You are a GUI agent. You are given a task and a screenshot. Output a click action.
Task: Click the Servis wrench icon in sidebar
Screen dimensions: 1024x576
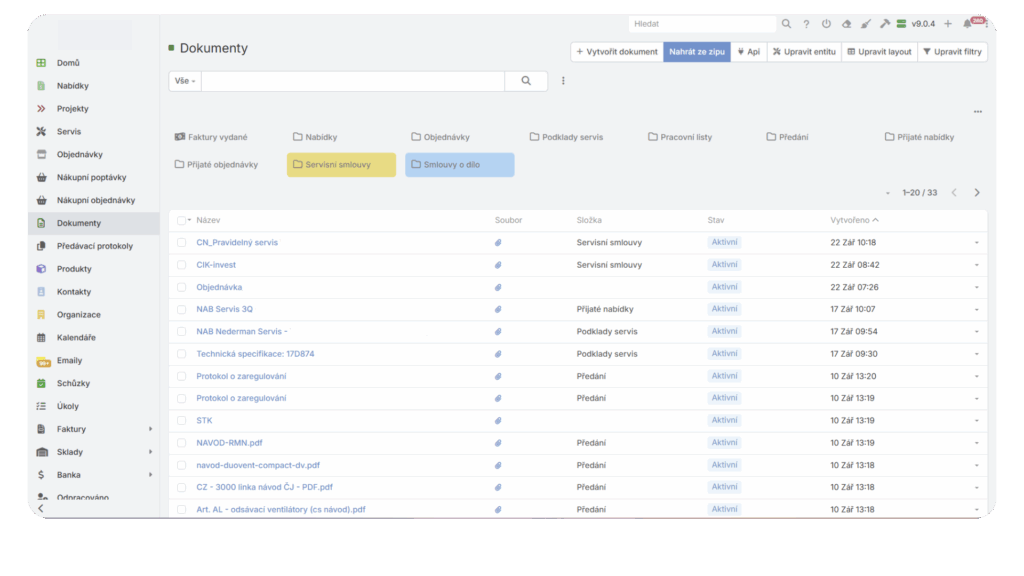coord(41,132)
